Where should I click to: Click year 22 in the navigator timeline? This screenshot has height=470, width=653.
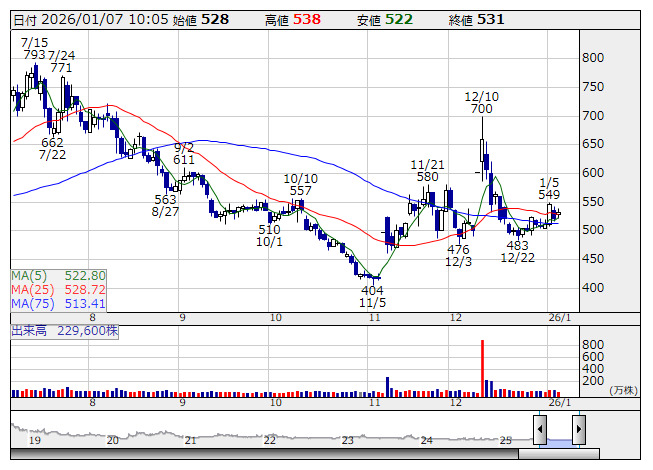(x=269, y=440)
